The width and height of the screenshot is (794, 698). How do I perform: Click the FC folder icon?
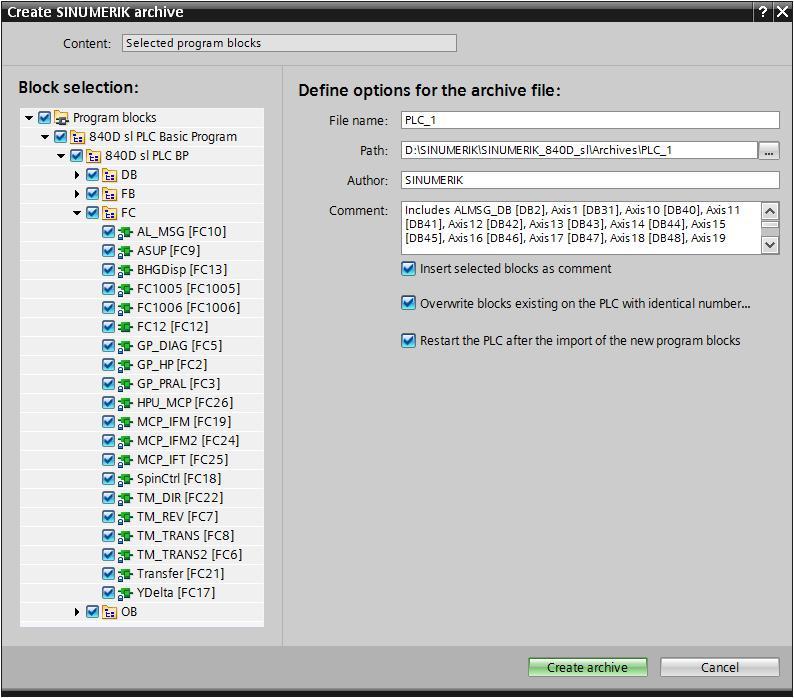109,213
